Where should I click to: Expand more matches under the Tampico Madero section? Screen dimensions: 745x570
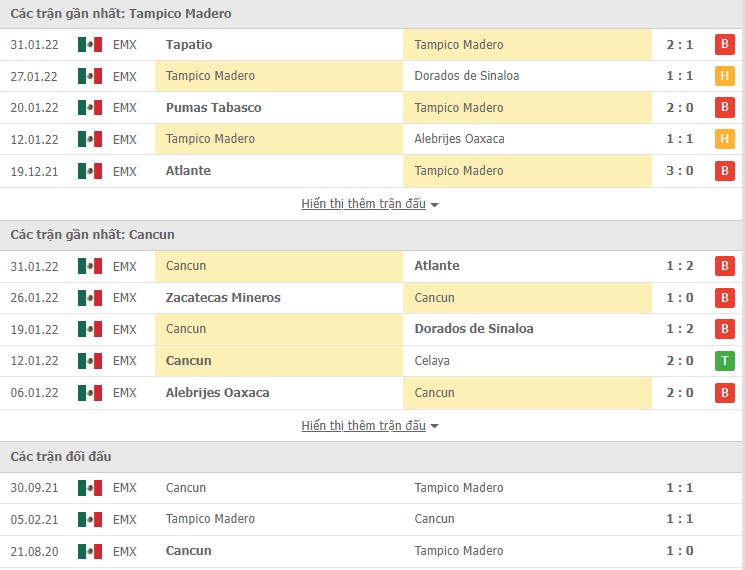pyautogui.click(x=370, y=204)
